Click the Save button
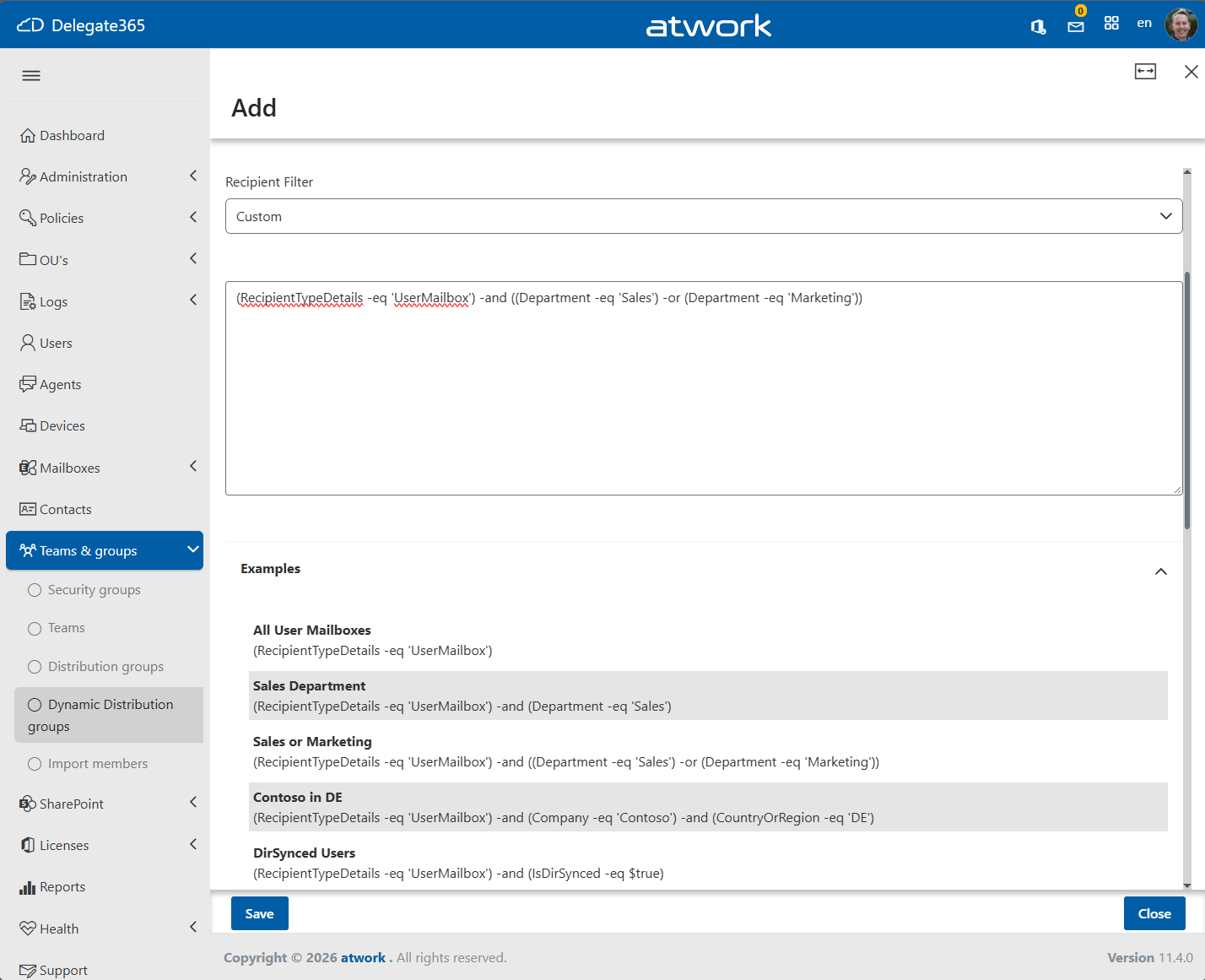 coord(260,913)
